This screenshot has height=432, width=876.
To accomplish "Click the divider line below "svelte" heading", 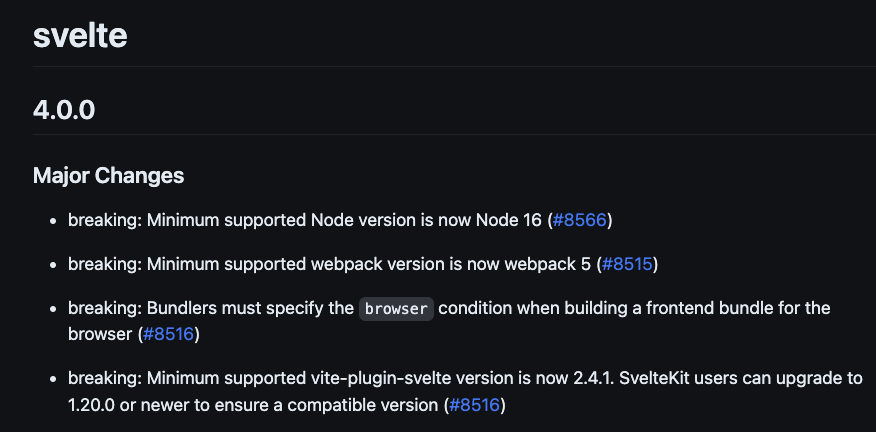I will click(x=454, y=67).
